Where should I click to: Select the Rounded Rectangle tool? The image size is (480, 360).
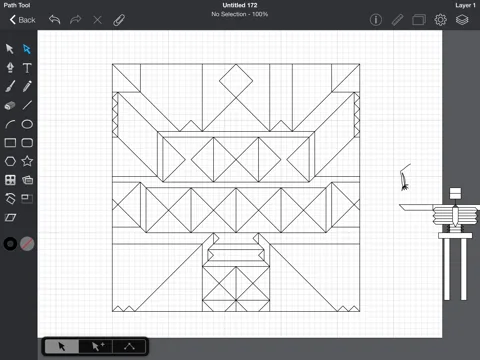[x=27, y=143]
